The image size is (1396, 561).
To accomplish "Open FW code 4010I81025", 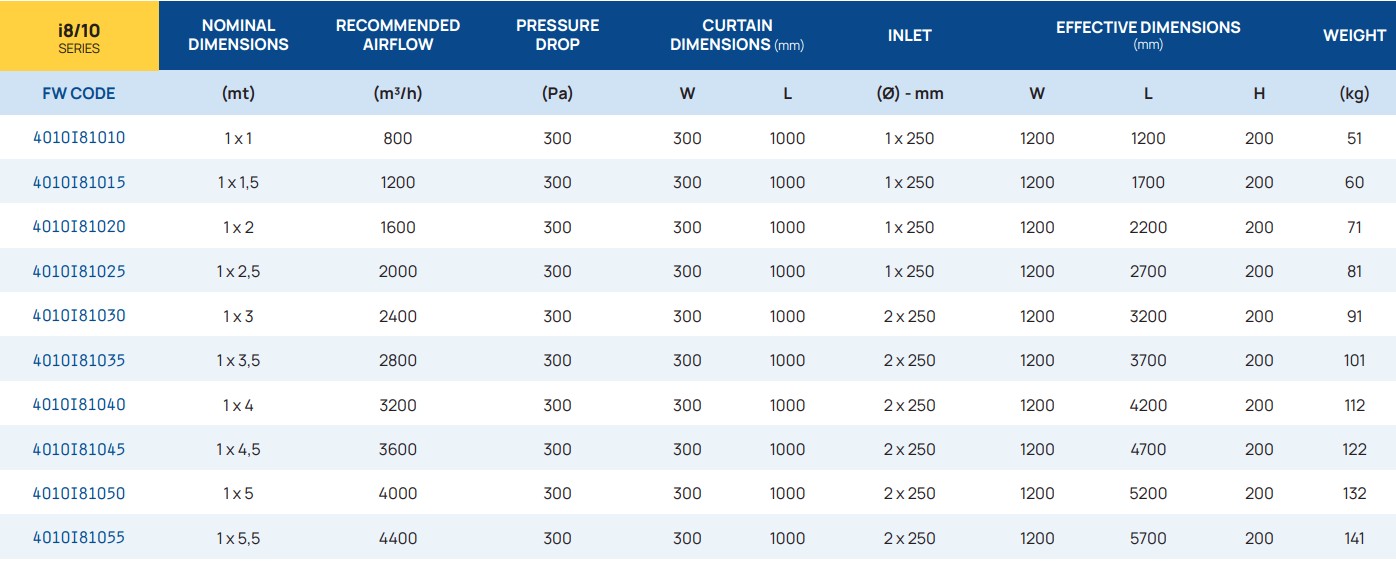I will pos(79,271).
